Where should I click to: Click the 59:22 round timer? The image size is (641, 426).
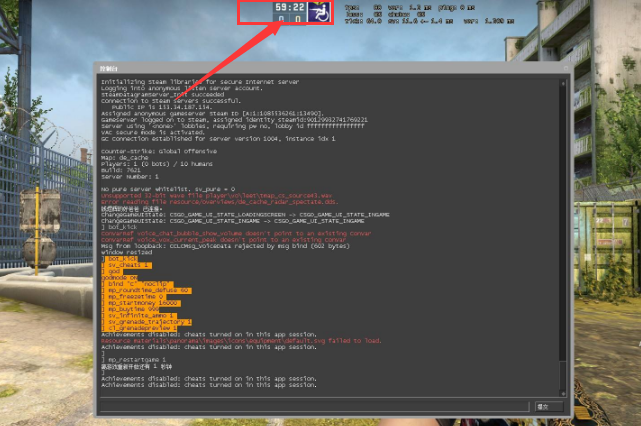click(289, 7)
